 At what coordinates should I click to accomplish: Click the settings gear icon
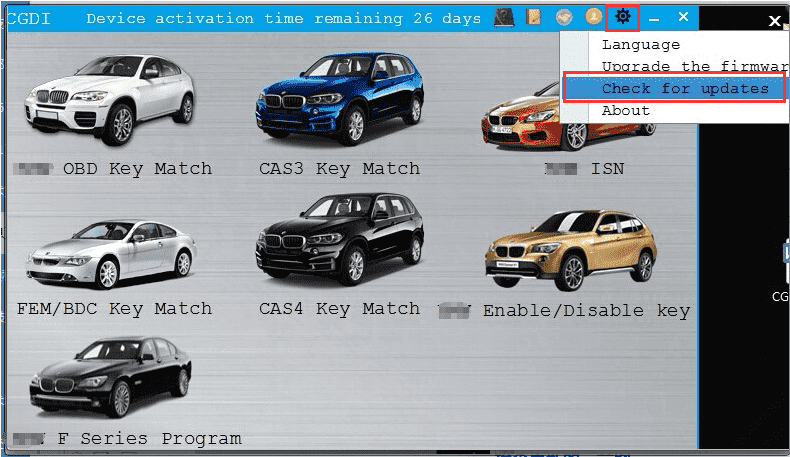click(x=623, y=17)
